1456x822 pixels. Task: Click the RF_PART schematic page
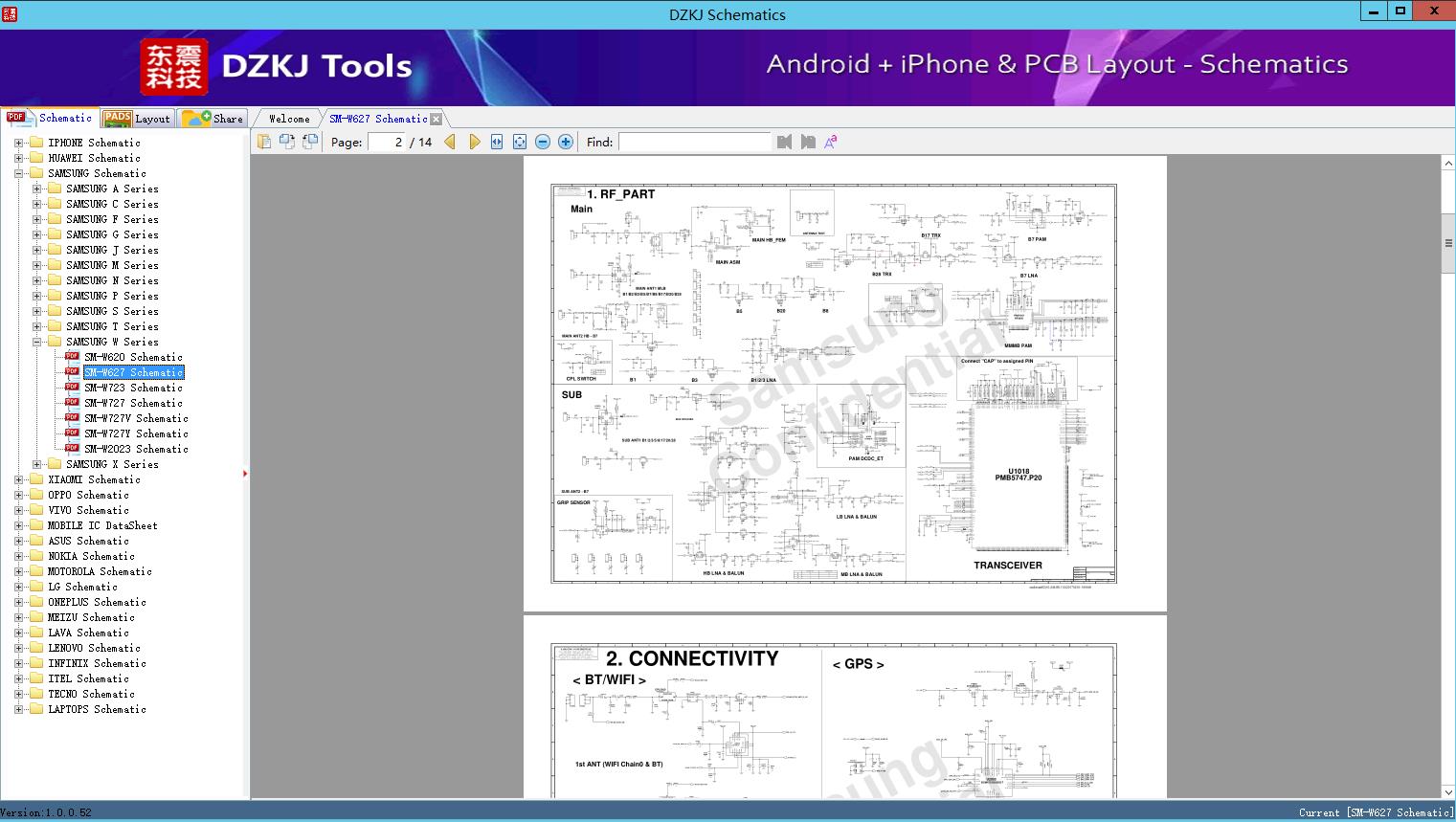click(844, 384)
